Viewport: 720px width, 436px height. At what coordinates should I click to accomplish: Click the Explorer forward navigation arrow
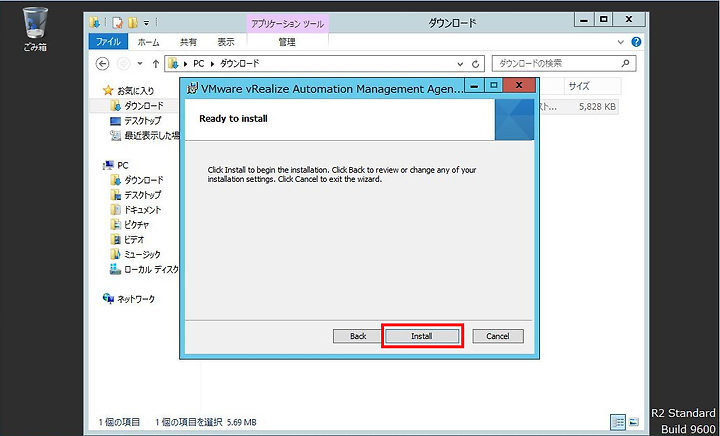click(x=124, y=64)
